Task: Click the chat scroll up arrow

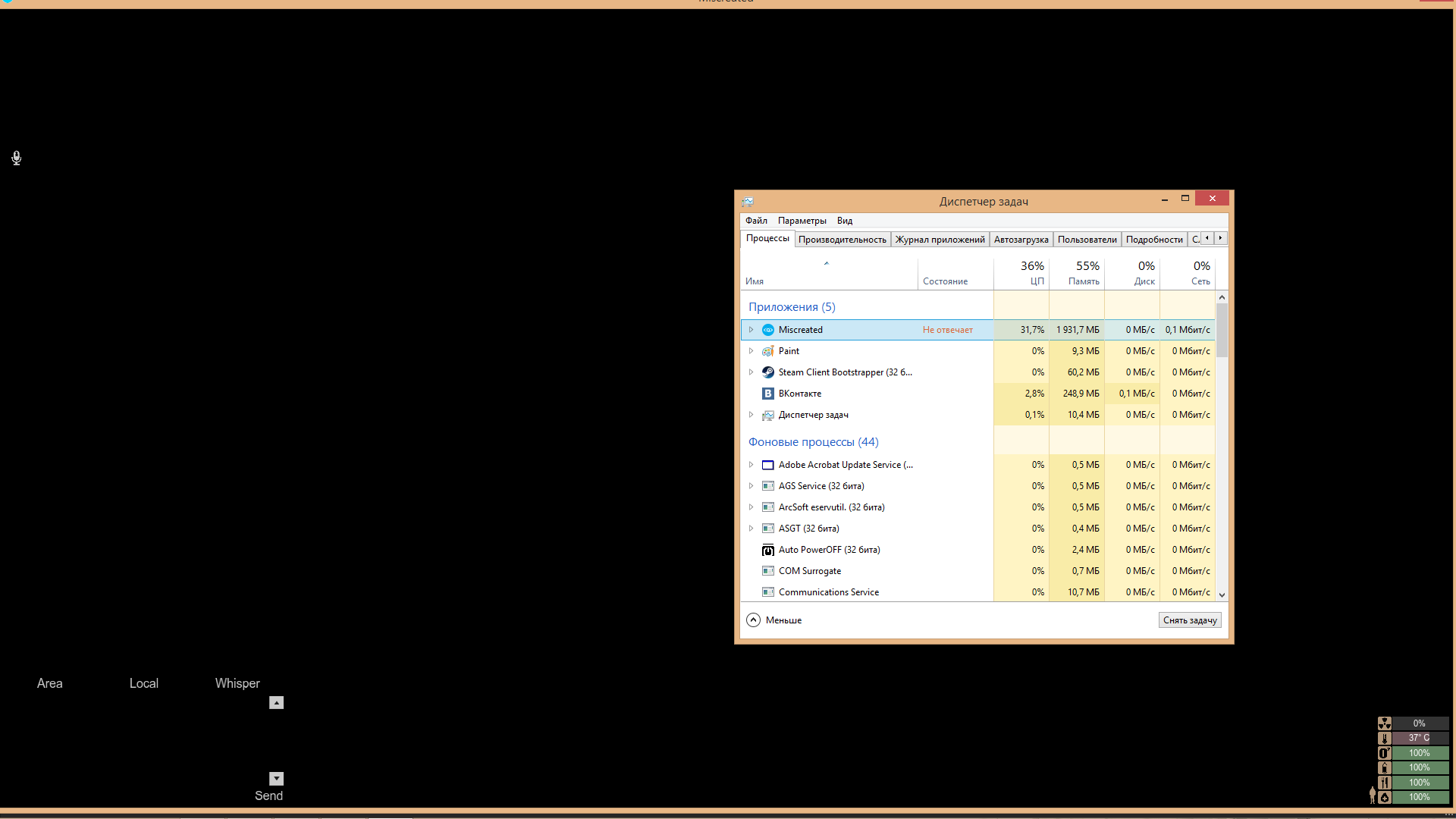Action: click(276, 703)
